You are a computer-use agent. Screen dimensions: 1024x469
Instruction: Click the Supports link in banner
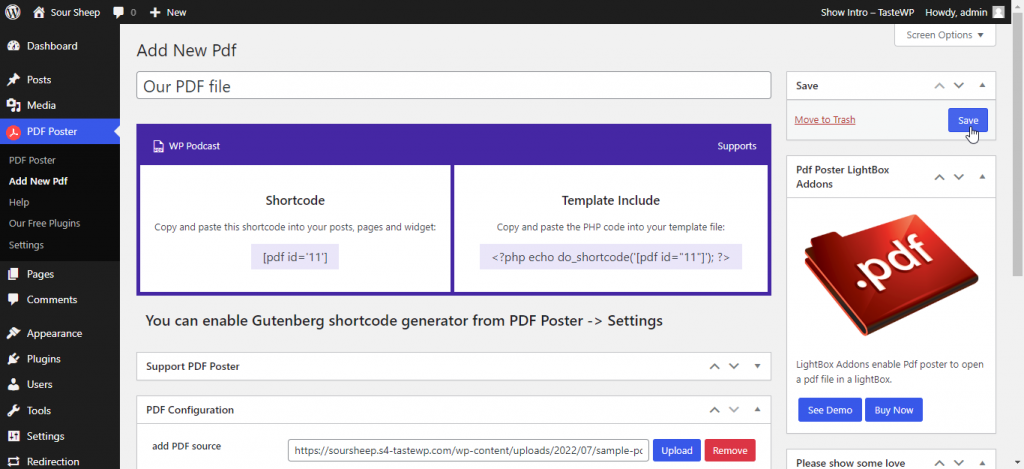click(737, 146)
